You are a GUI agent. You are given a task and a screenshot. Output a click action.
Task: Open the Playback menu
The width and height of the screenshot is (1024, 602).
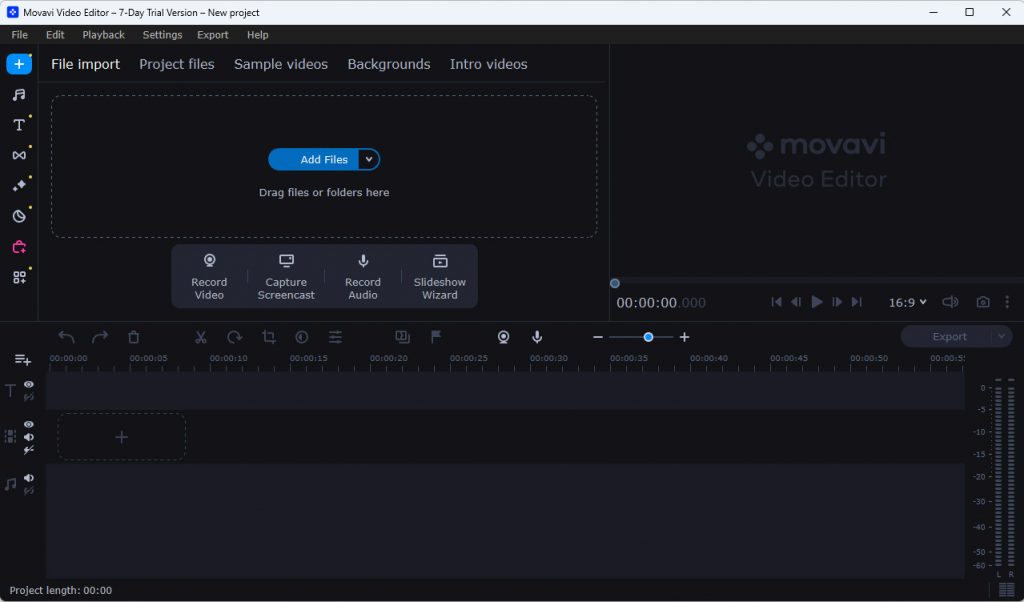coord(103,35)
